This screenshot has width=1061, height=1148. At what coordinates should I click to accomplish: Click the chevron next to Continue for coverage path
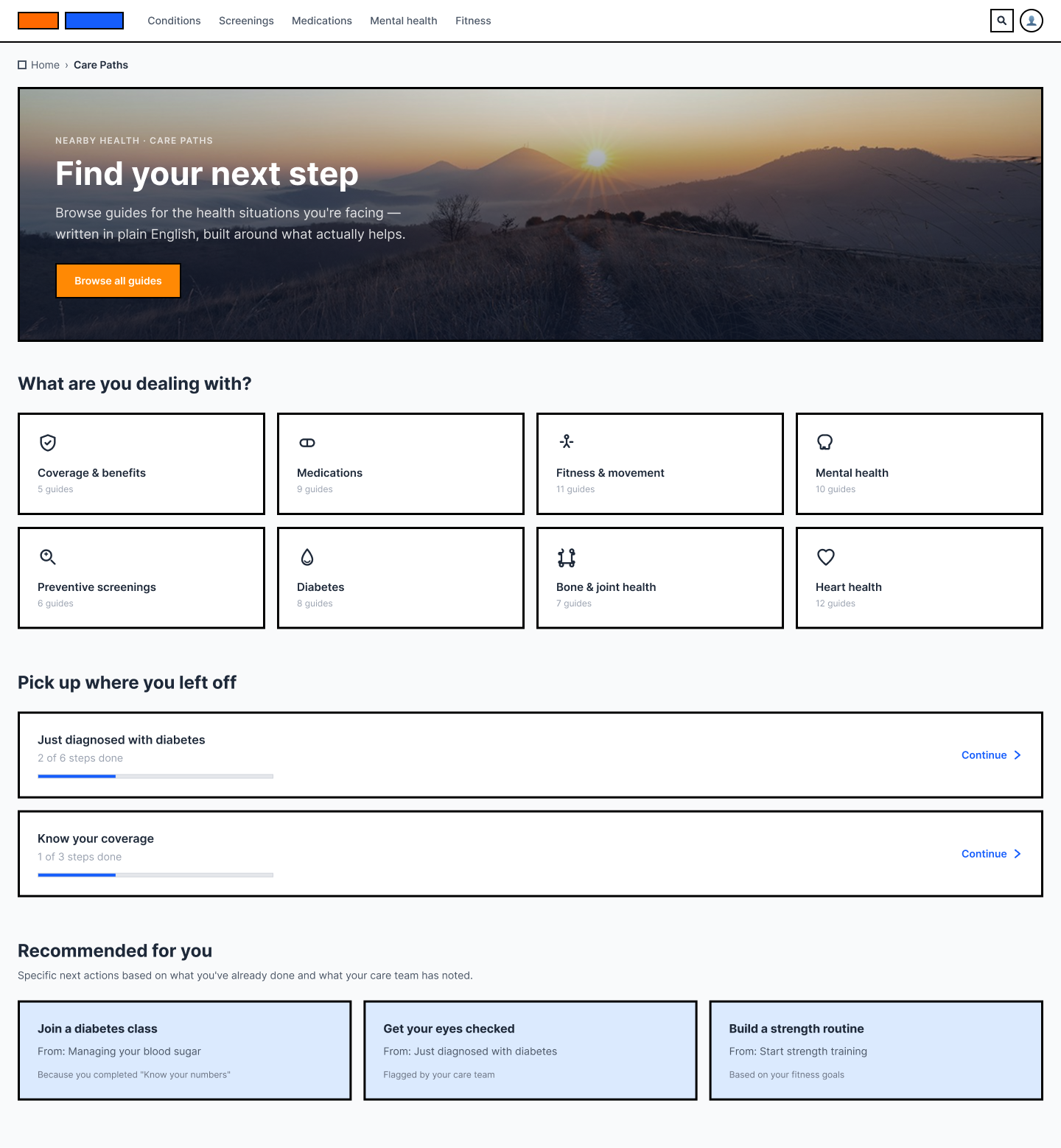[x=1018, y=854]
